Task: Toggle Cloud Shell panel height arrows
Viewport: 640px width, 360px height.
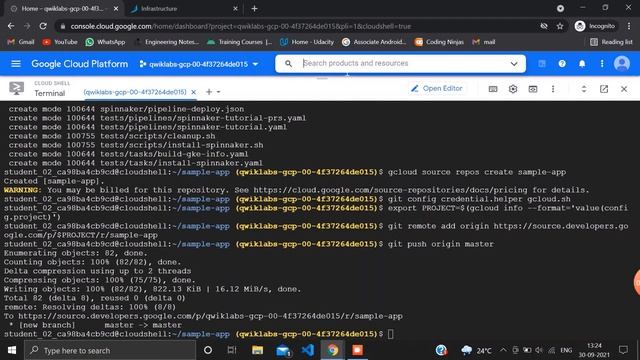Action: (584, 89)
